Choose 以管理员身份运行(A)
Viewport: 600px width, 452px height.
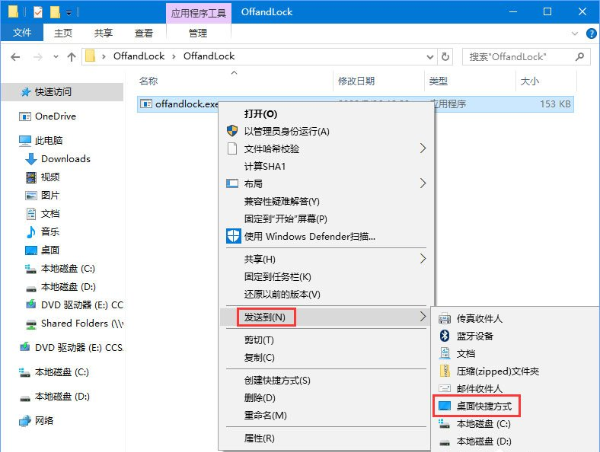point(326,132)
